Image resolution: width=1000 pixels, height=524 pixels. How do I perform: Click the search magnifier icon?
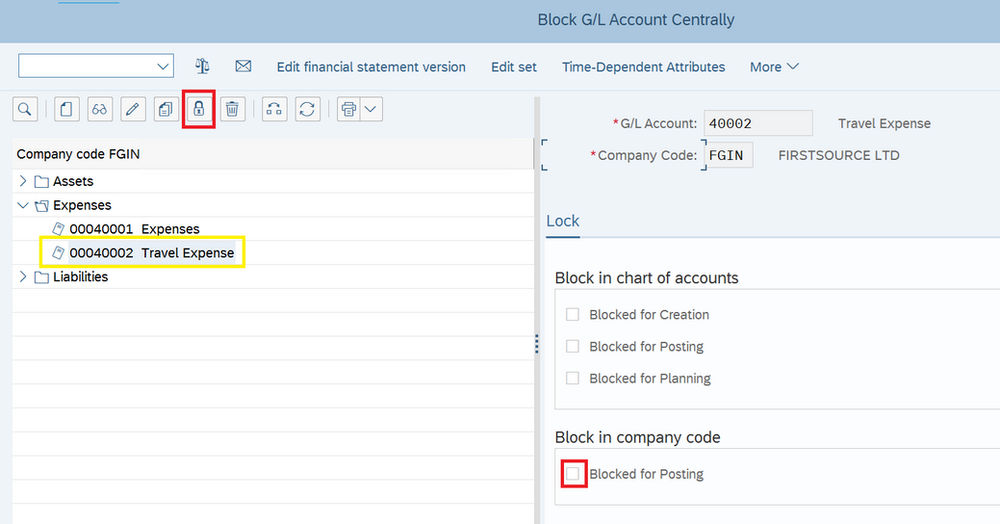point(25,109)
